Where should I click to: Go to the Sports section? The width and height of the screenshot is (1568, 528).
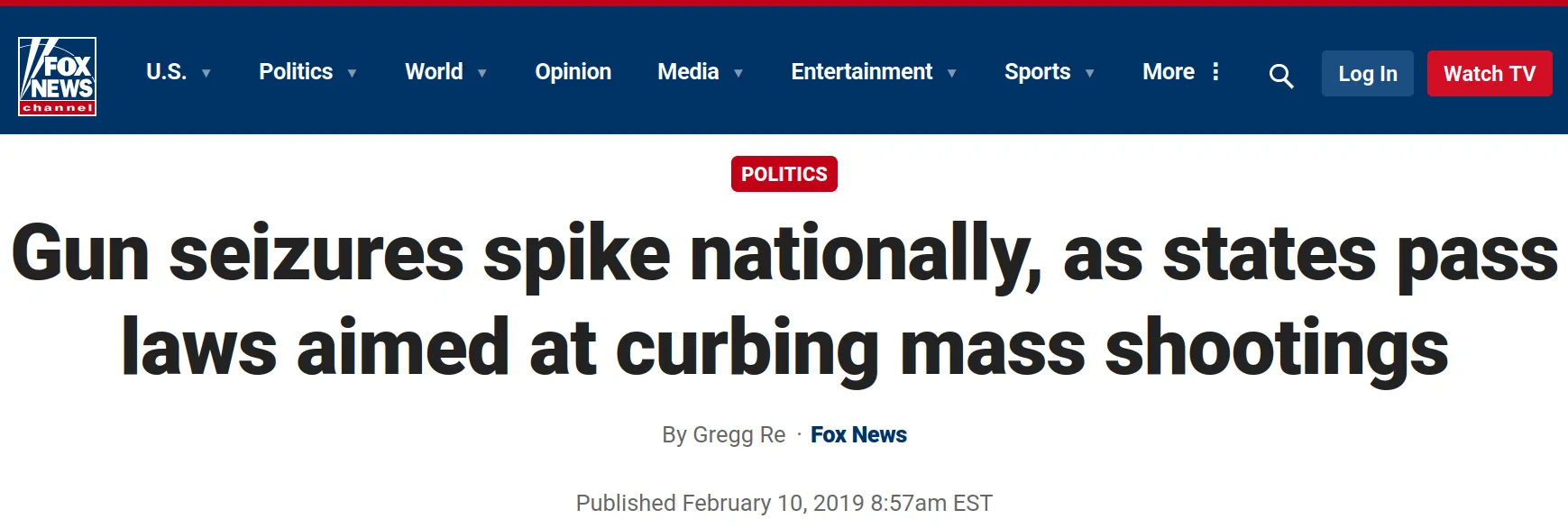1037,72
